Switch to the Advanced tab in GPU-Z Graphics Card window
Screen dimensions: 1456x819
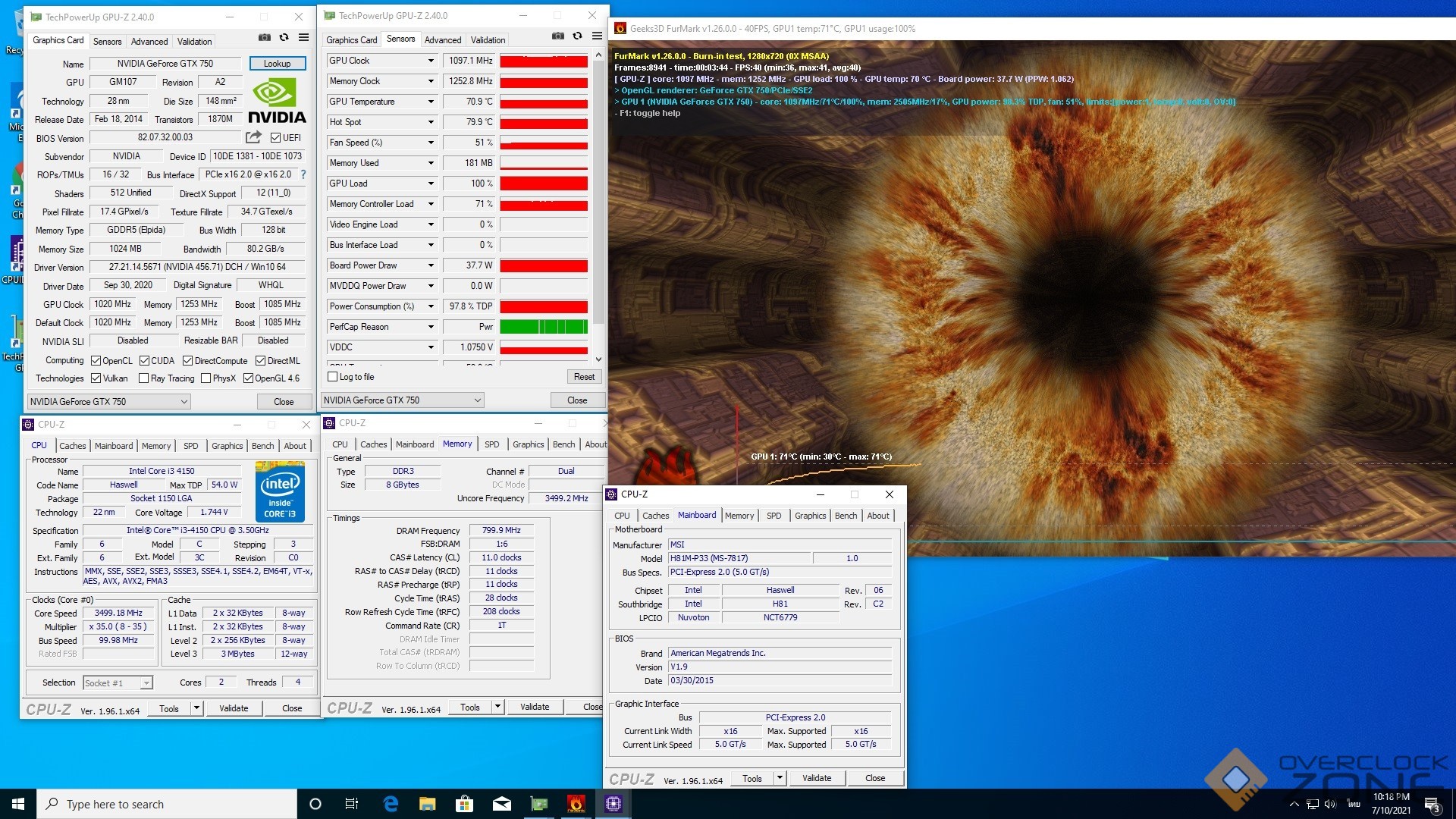(x=149, y=42)
